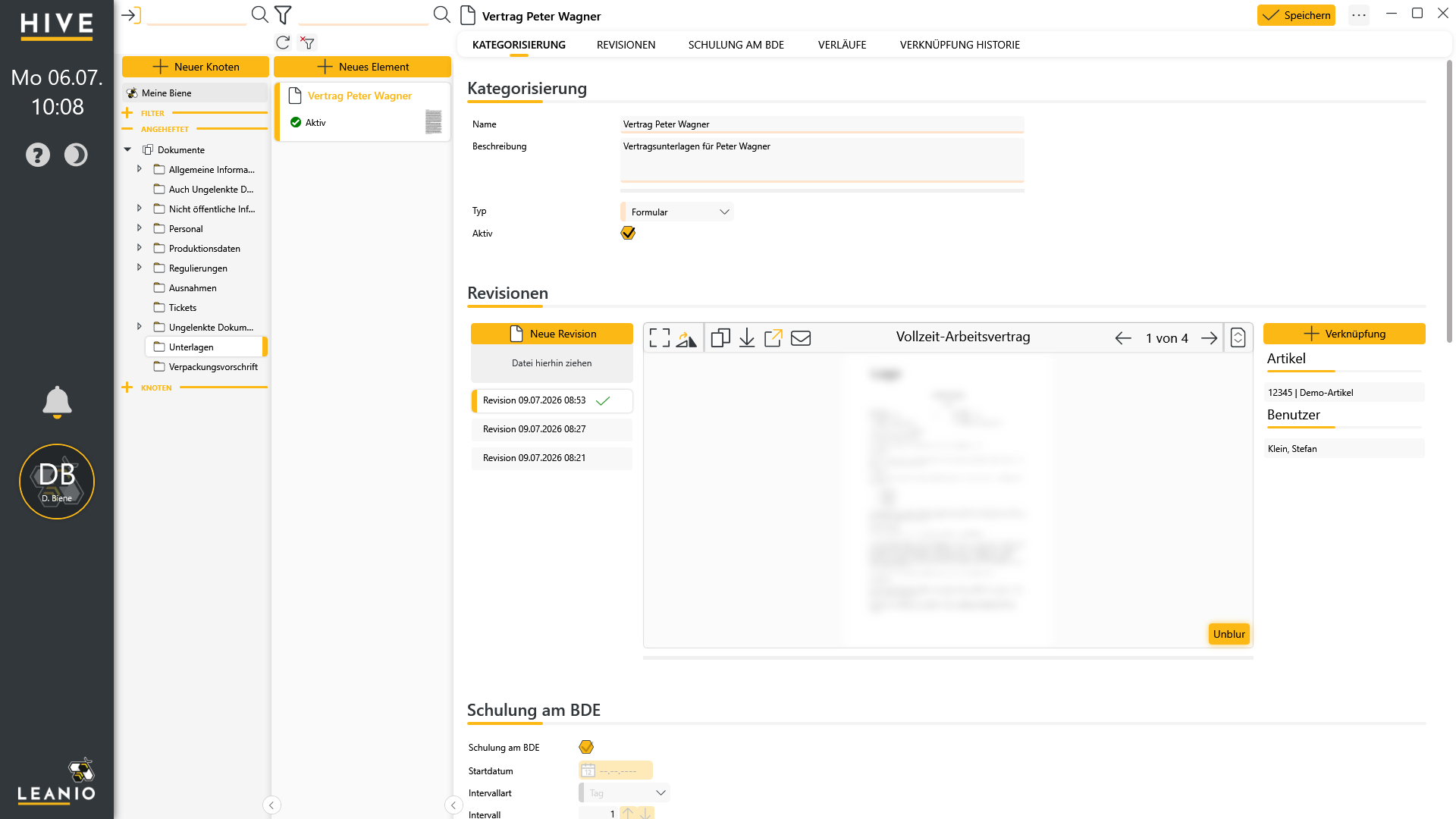Expand the Regulierungen folder

140,267
